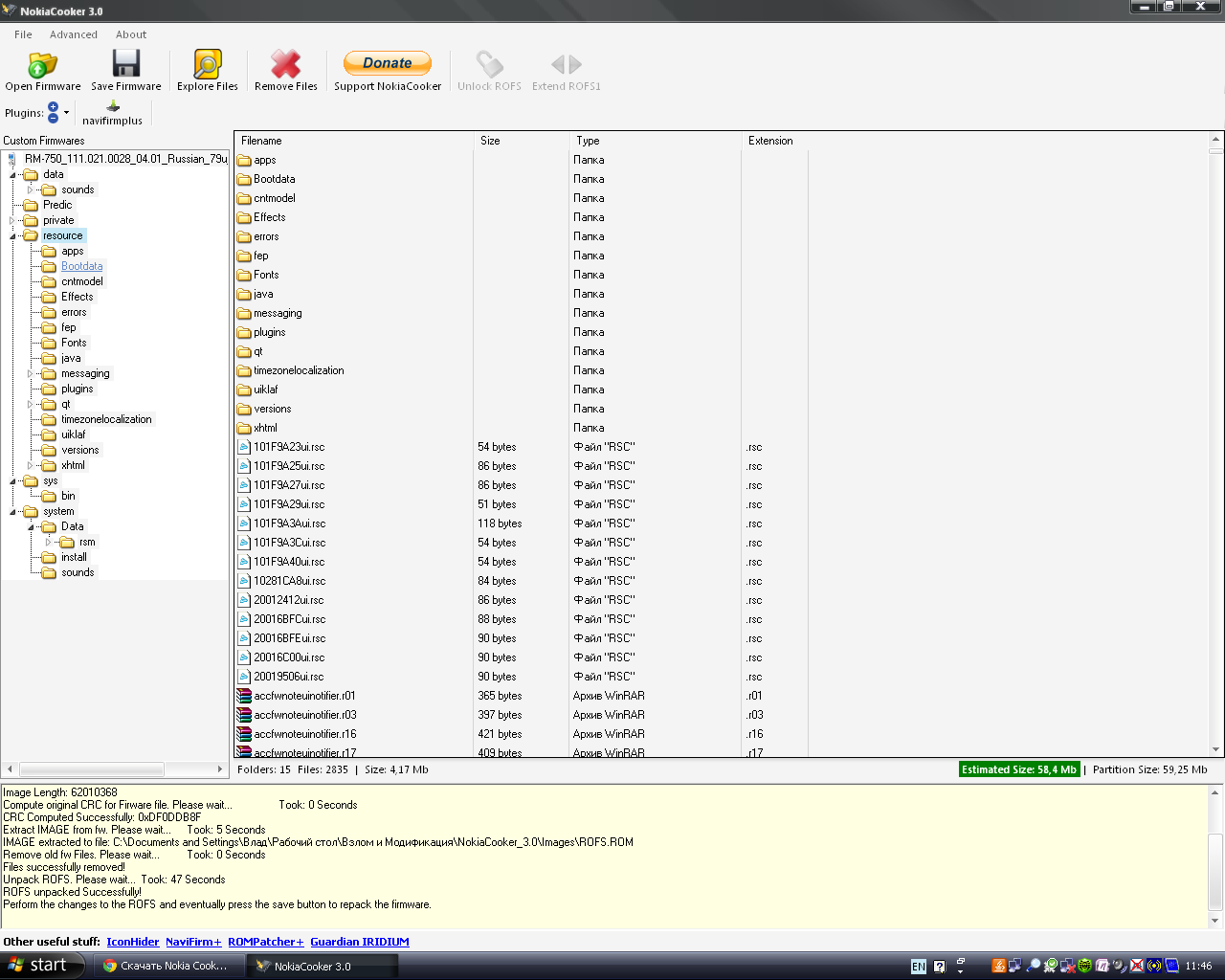Click the Windows start button
Viewport: 1225px width, 980px height.
pyautogui.click(x=42, y=966)
